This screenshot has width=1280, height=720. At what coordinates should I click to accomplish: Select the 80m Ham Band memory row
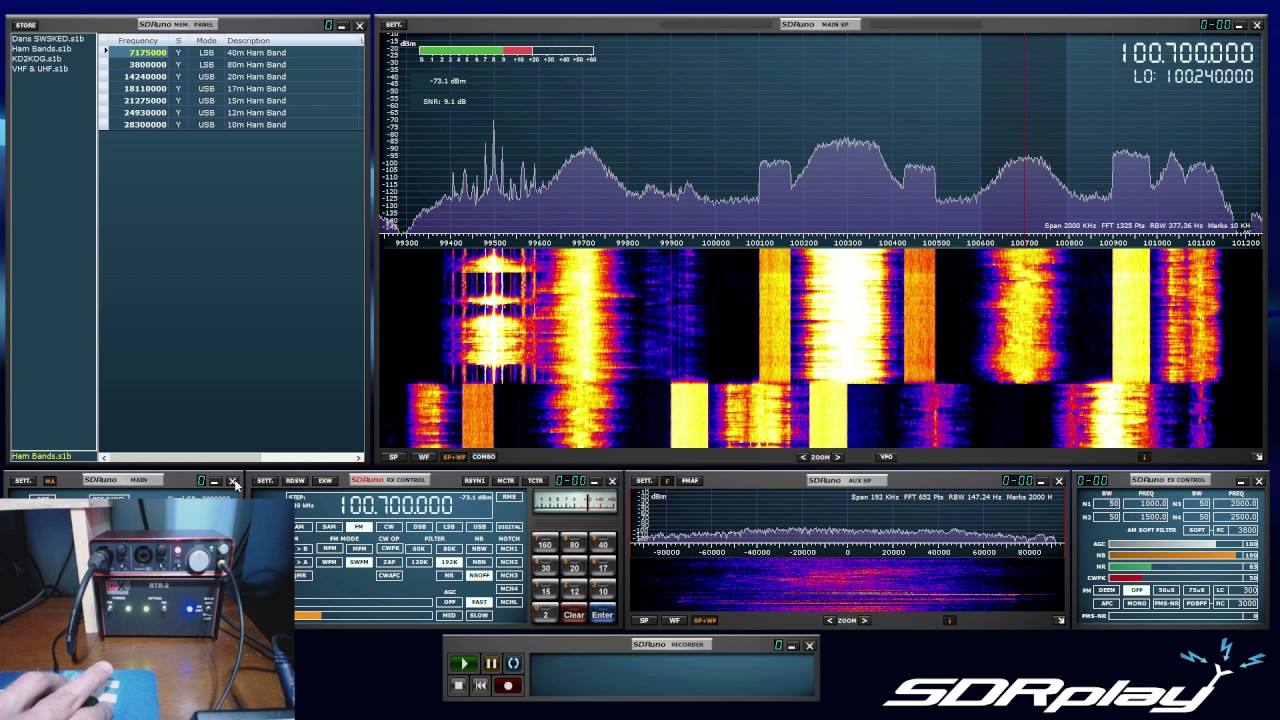[x=232, y=64]
